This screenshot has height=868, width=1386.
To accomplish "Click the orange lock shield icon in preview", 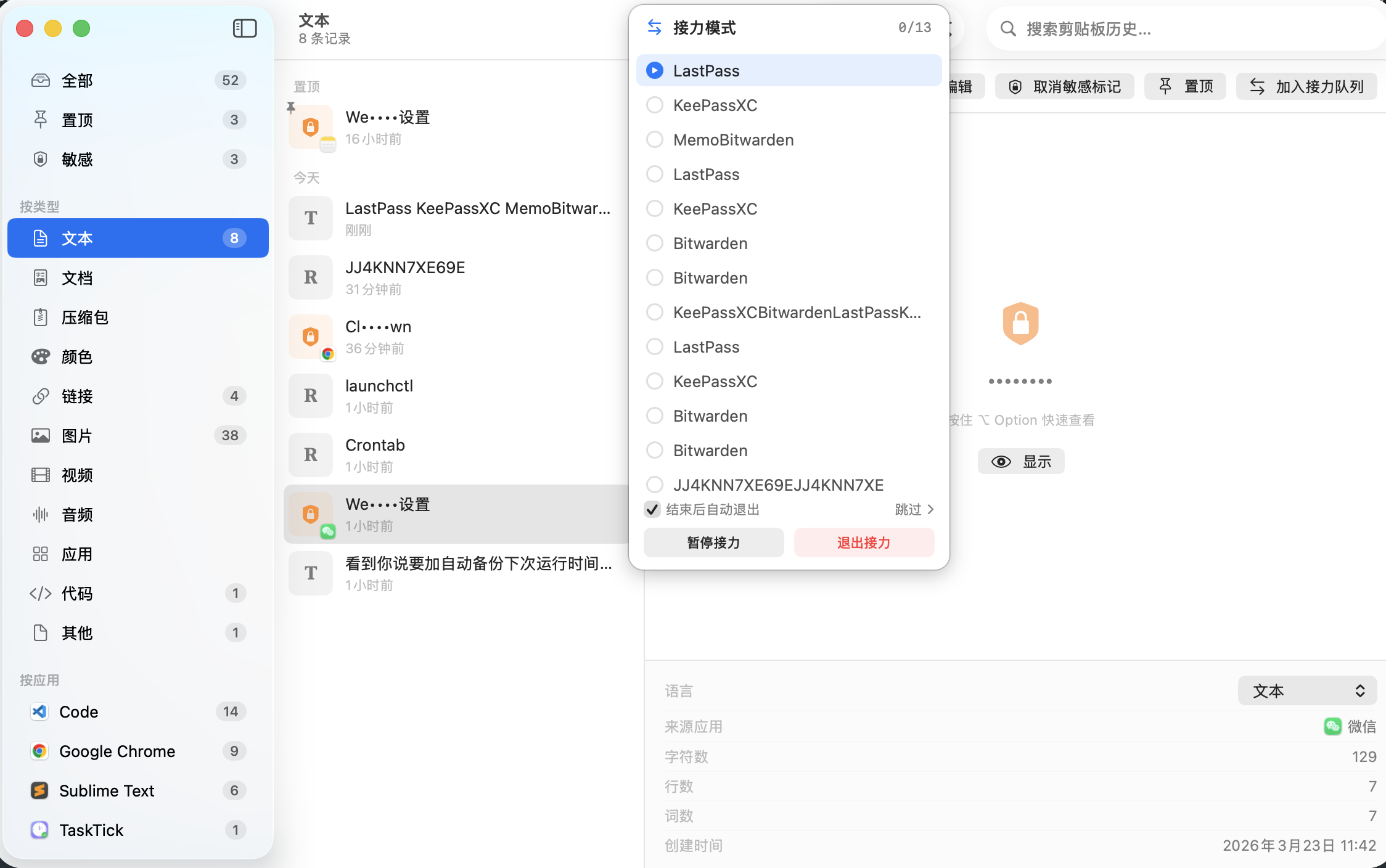I will click(x=1020, y=323).
